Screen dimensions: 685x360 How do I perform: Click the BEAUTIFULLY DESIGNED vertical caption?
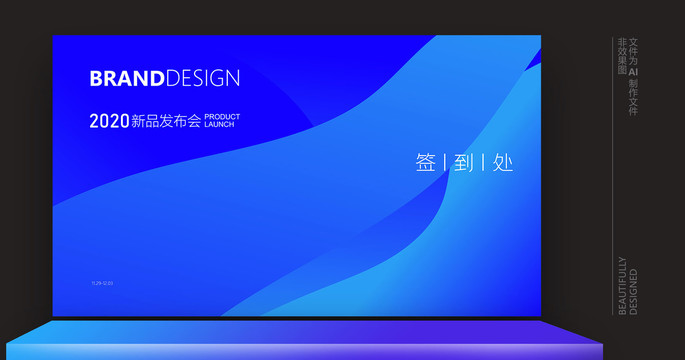click(628, 286)
